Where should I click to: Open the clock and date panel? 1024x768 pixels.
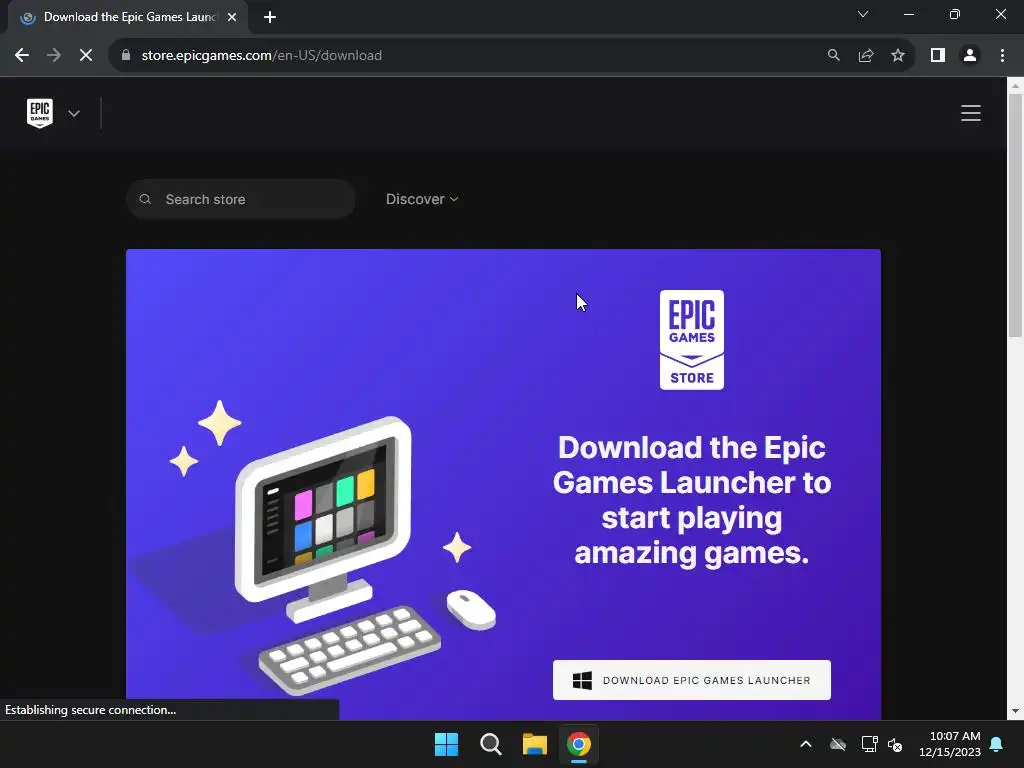pos(950,744)
